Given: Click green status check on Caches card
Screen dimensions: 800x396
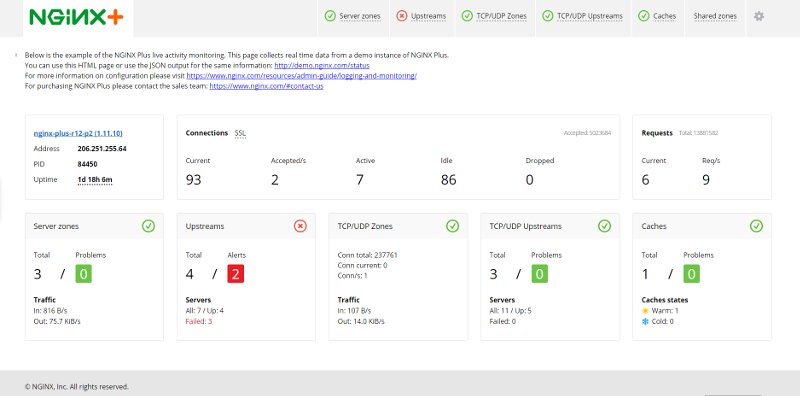Looking at the screenshot, I should tap(757, 226).
